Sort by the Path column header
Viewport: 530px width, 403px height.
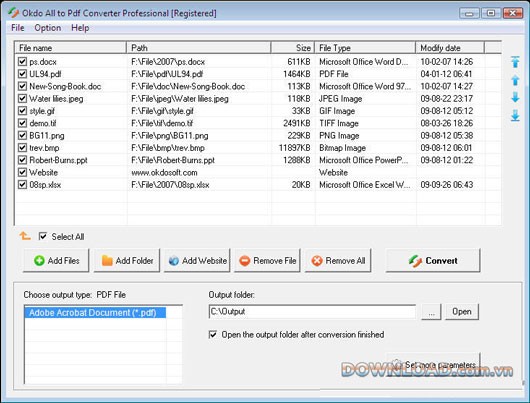[199, 48]
